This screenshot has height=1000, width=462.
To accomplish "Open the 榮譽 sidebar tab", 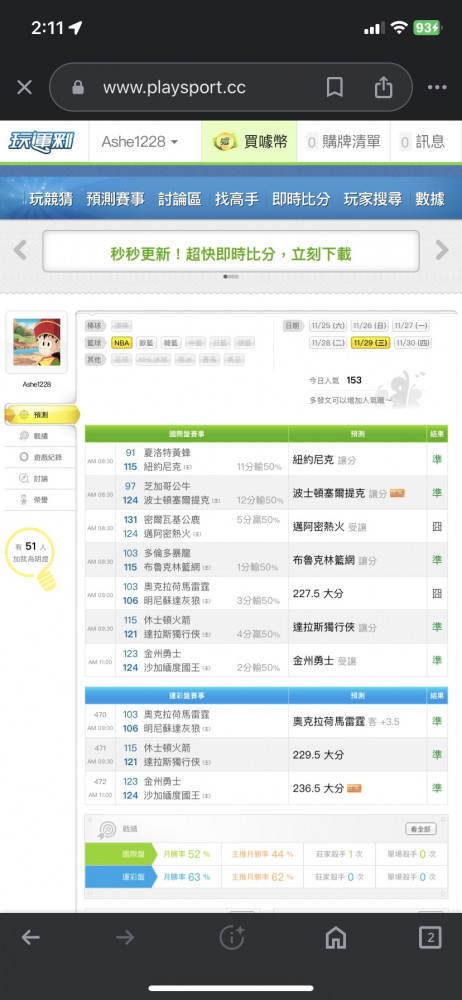I will pyautogui.click(x=40, y=499).
